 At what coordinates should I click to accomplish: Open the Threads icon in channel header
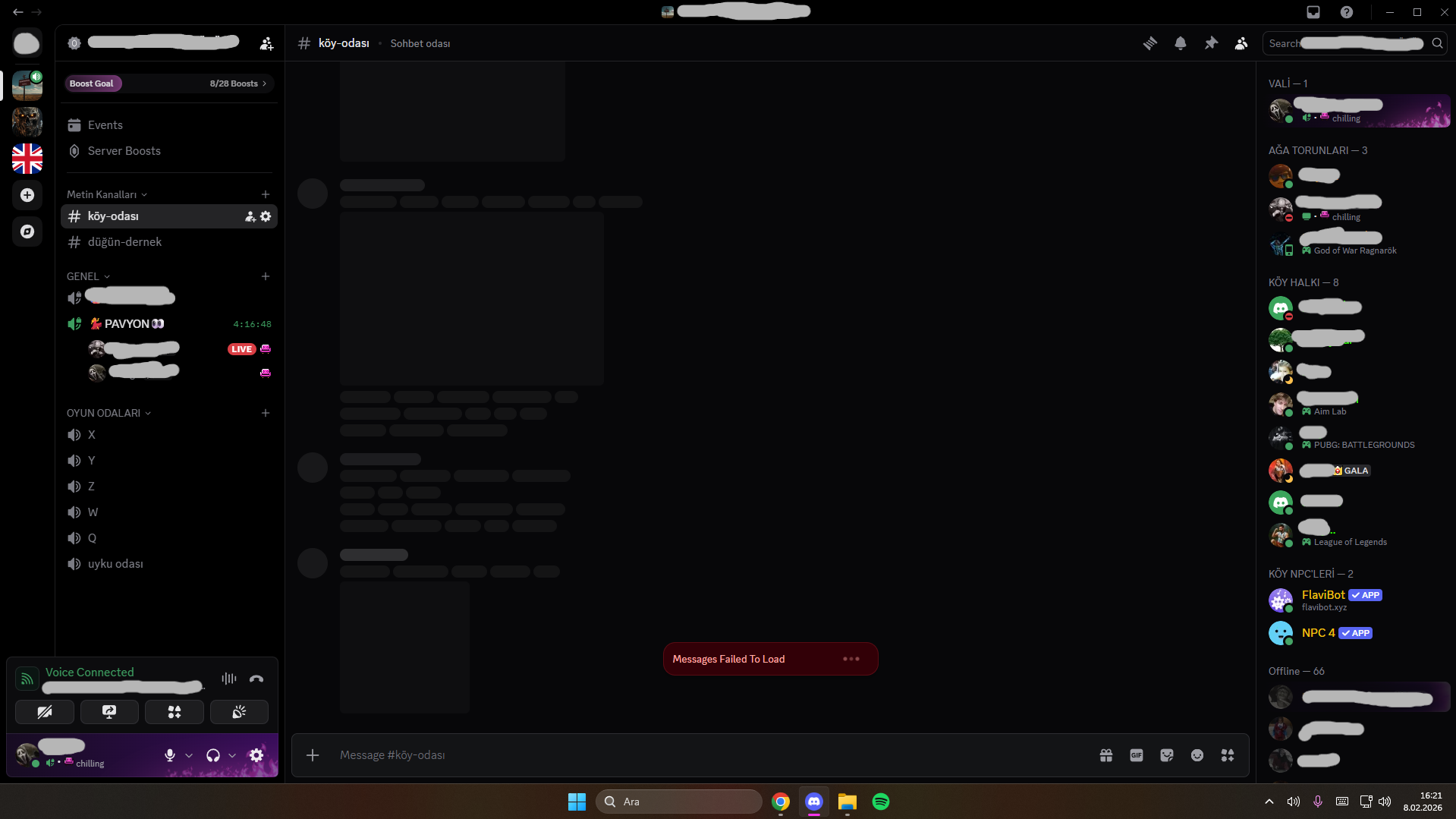[1150, 43]
